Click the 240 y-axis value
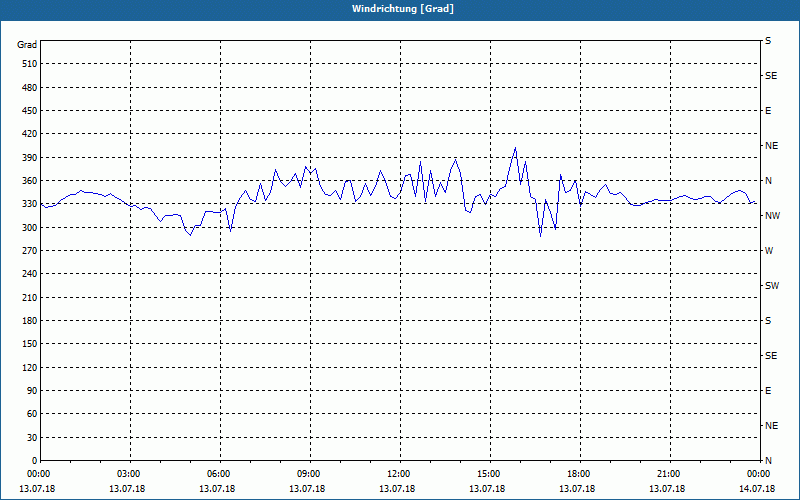Screen dimensions: 800x500 (30, 274)
